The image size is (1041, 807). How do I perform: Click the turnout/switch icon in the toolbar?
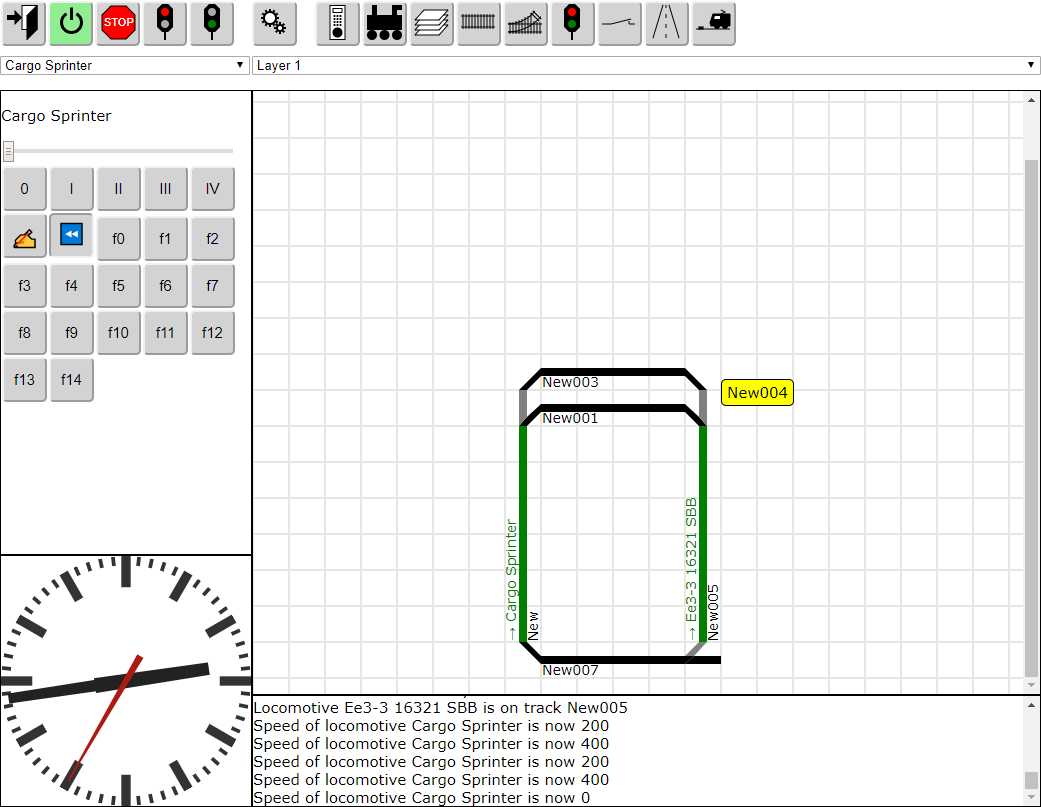(525, 23)
